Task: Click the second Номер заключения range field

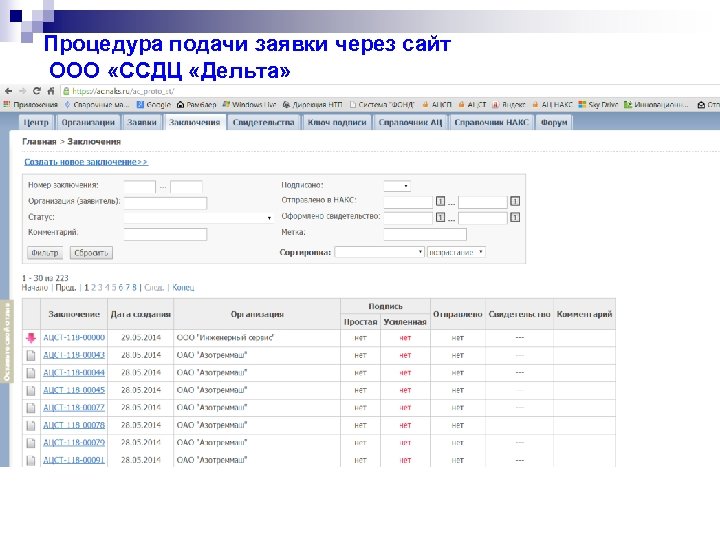Action: pos(186,187)
